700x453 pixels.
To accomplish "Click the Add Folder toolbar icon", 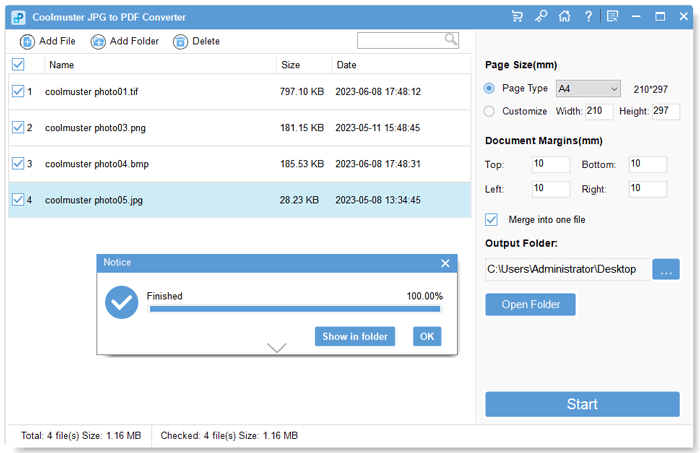I will [x=98, y=41].
